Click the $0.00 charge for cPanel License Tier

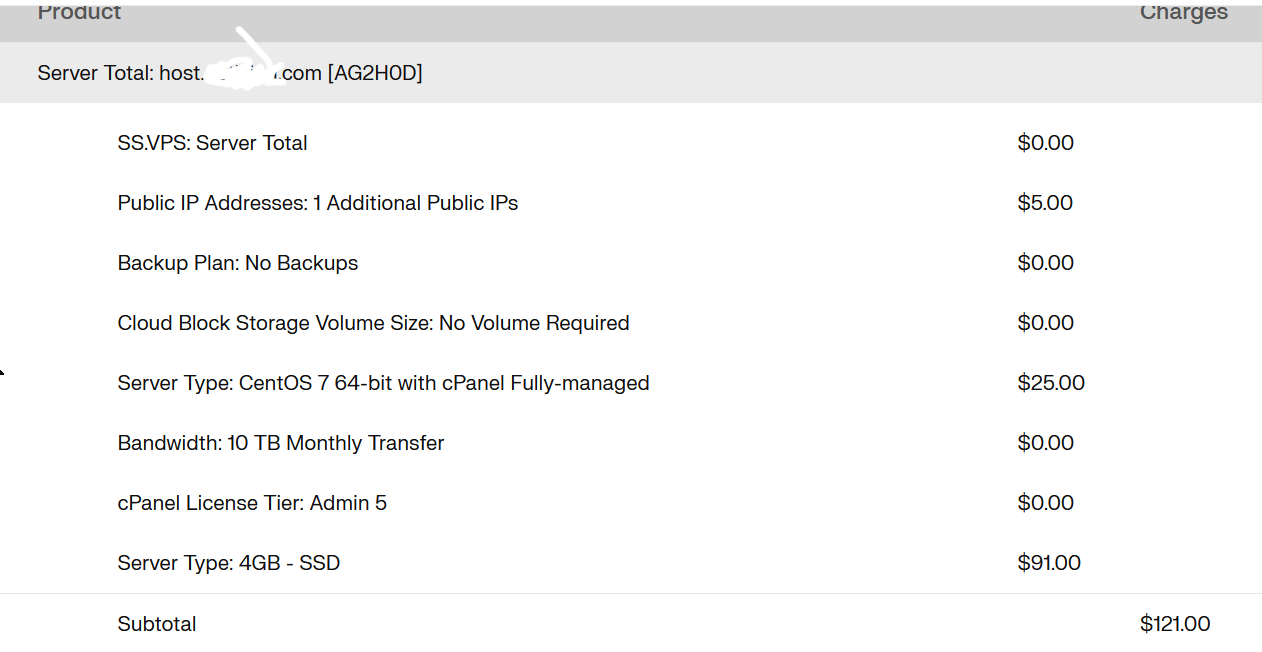(1045, 503)
